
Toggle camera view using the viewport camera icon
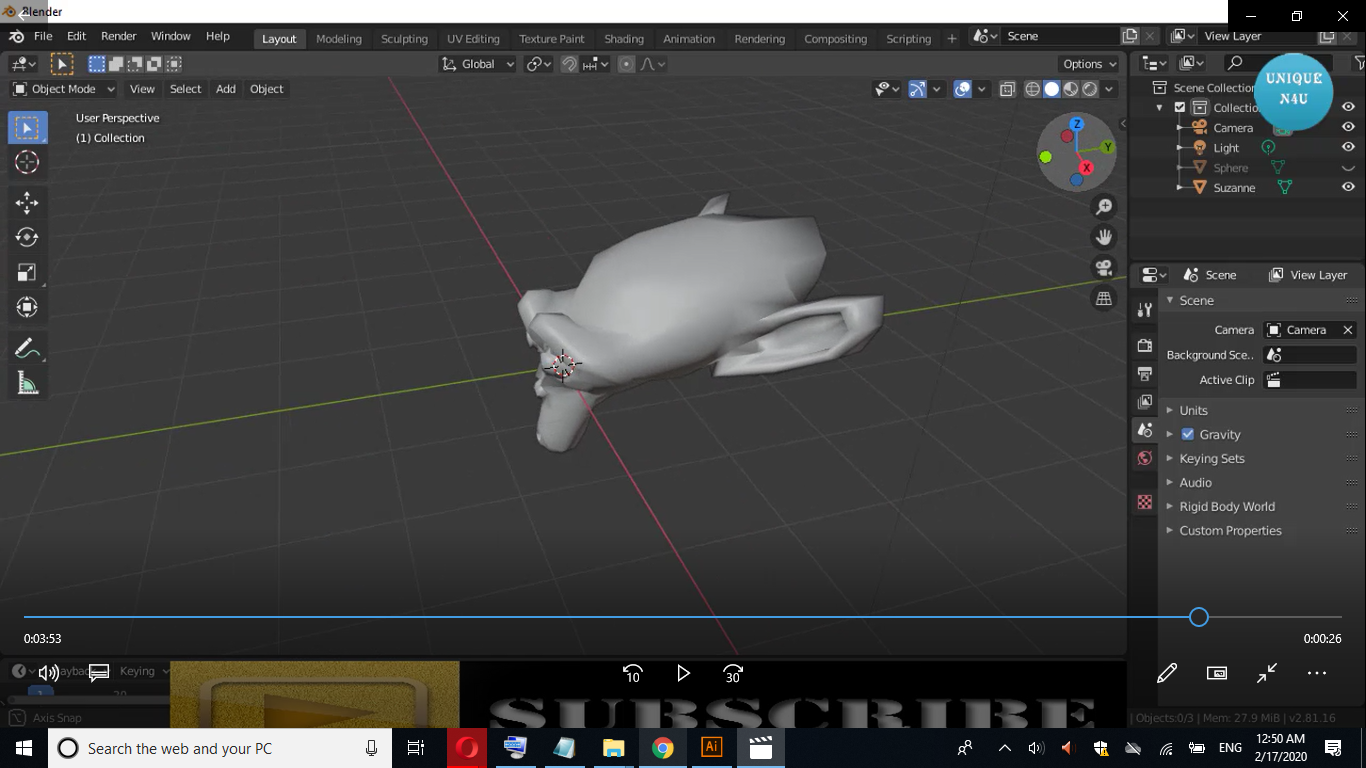click(x=1103, y=267)
